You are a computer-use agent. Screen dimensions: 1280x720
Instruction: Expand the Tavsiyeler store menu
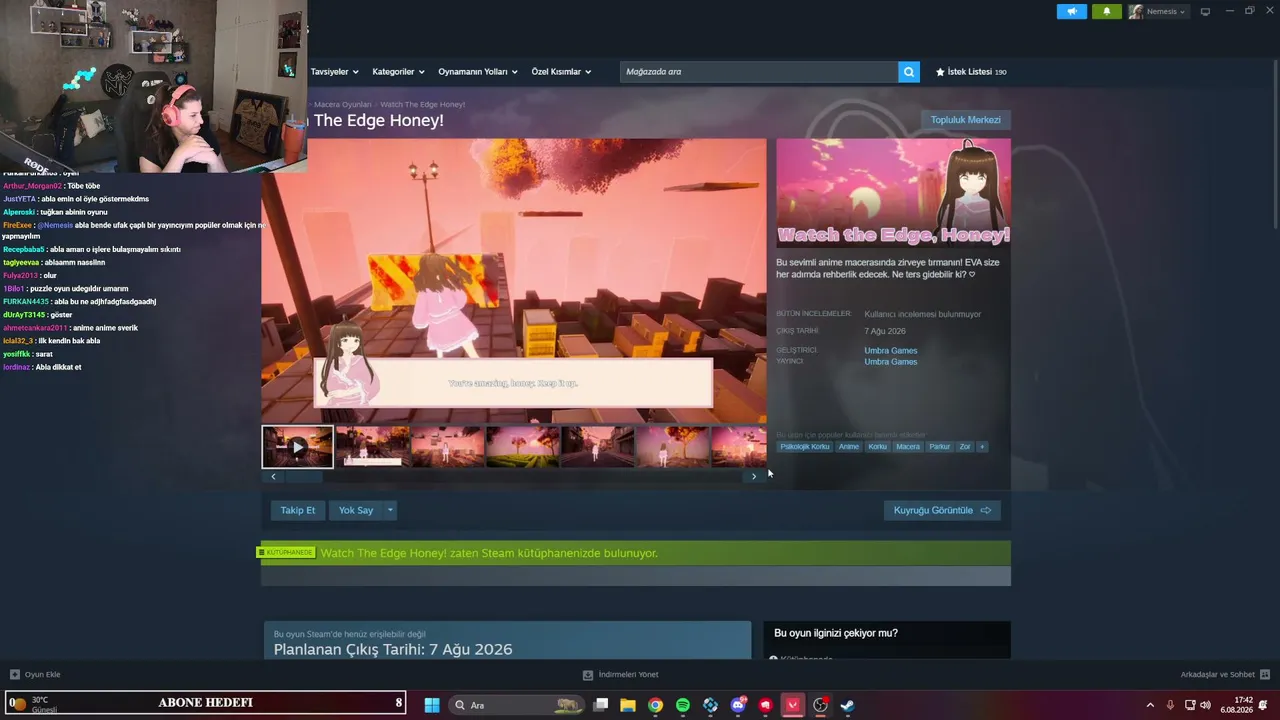(334, 72)
